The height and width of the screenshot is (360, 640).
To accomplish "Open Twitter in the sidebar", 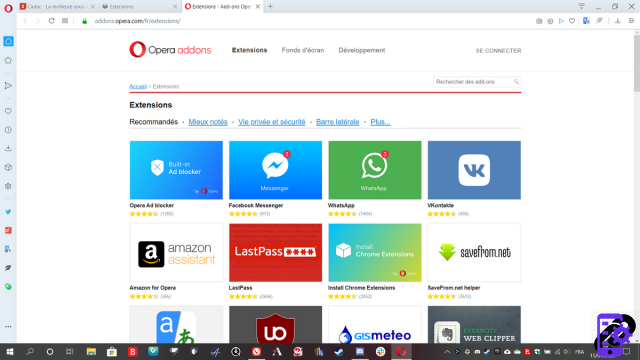I will tap(8, 211).
